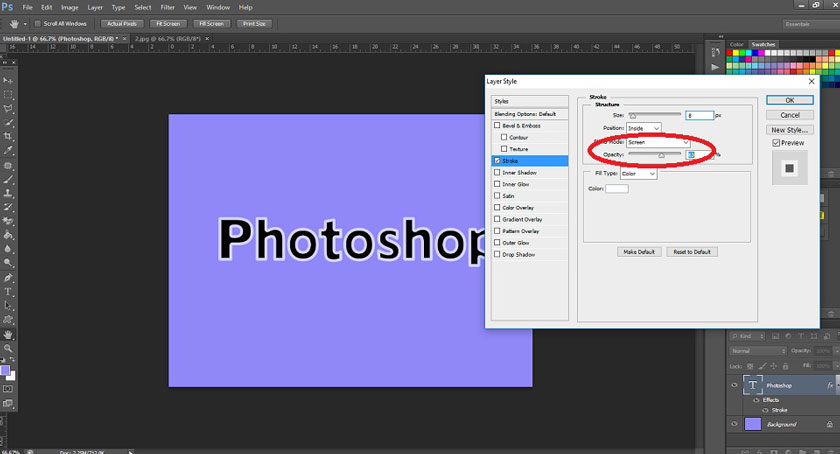Open the Layer menu
This screenshot has height=454, width=840.
tap(95, 8)
